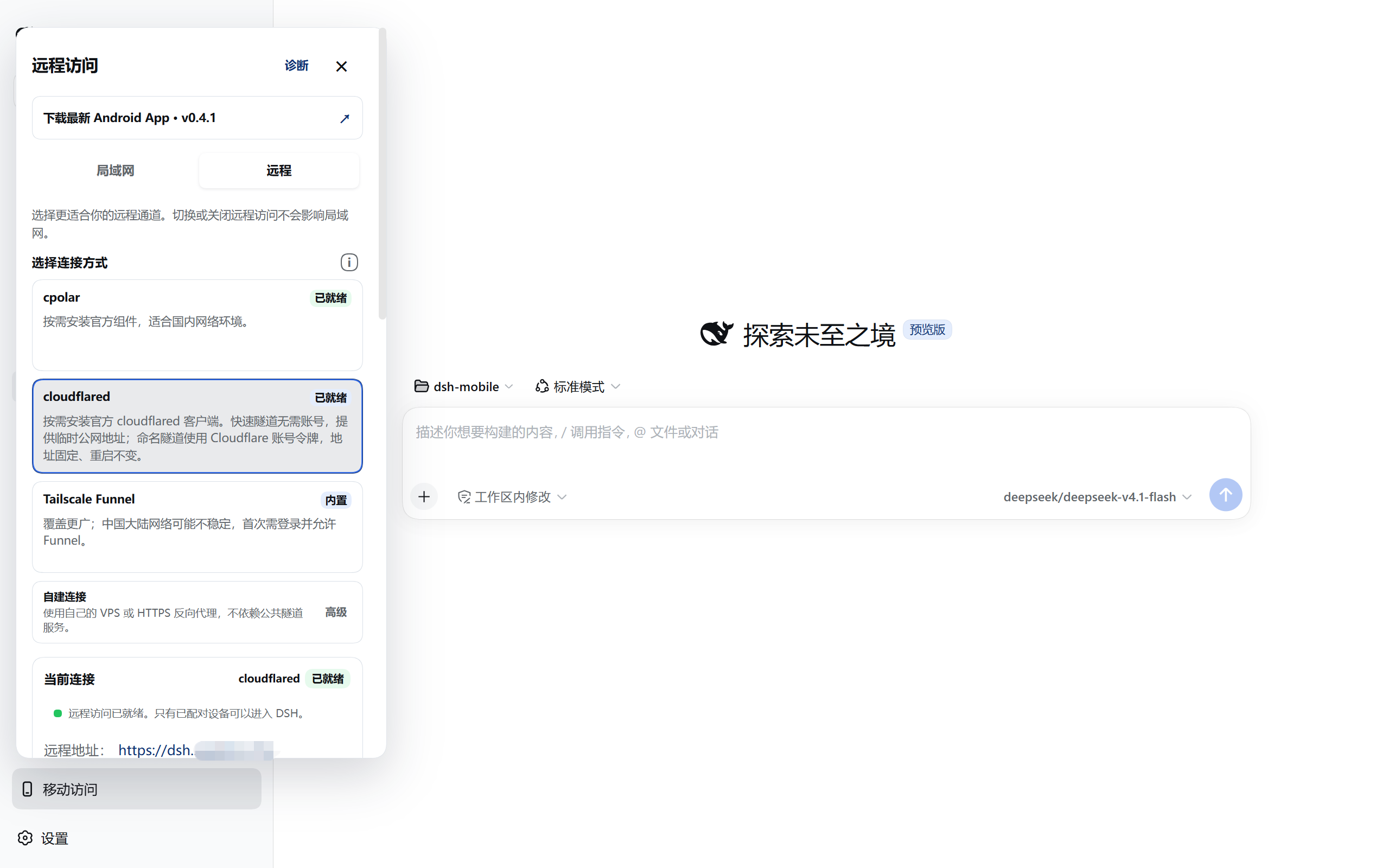Click the mode icon beside 标准模式

pos(541,386)
